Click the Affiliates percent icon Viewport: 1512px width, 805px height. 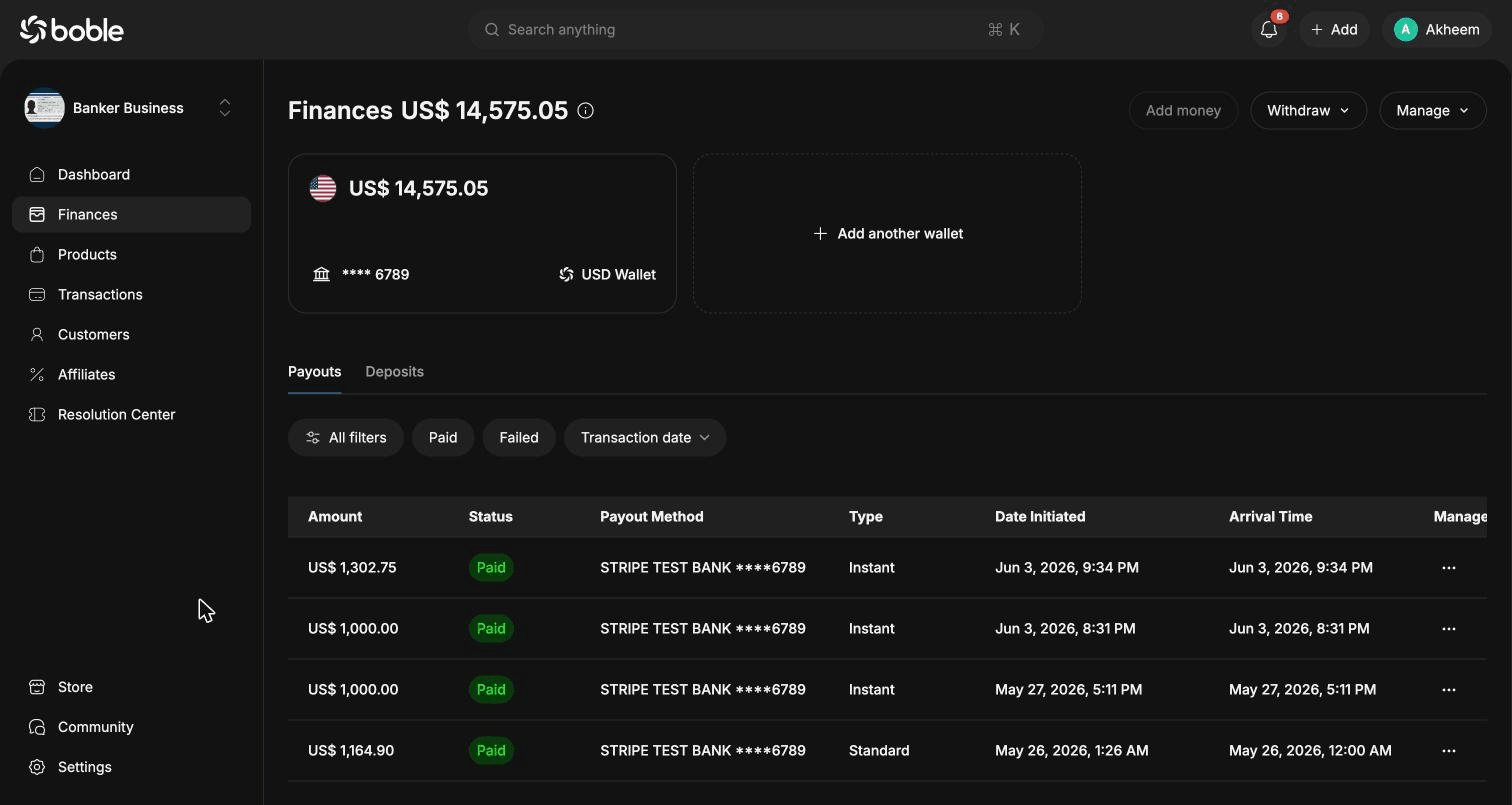pyautogui.click(x=37, y=375)
